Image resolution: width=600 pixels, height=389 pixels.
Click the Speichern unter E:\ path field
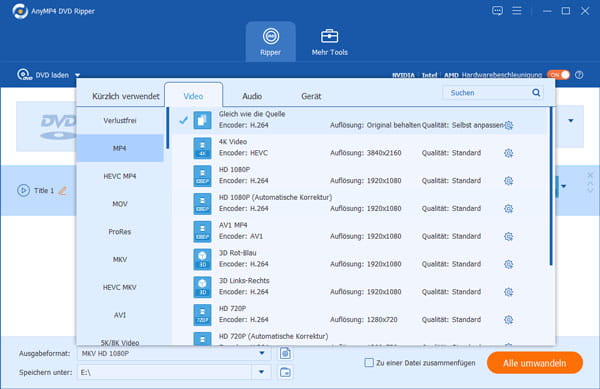[165, 372]
